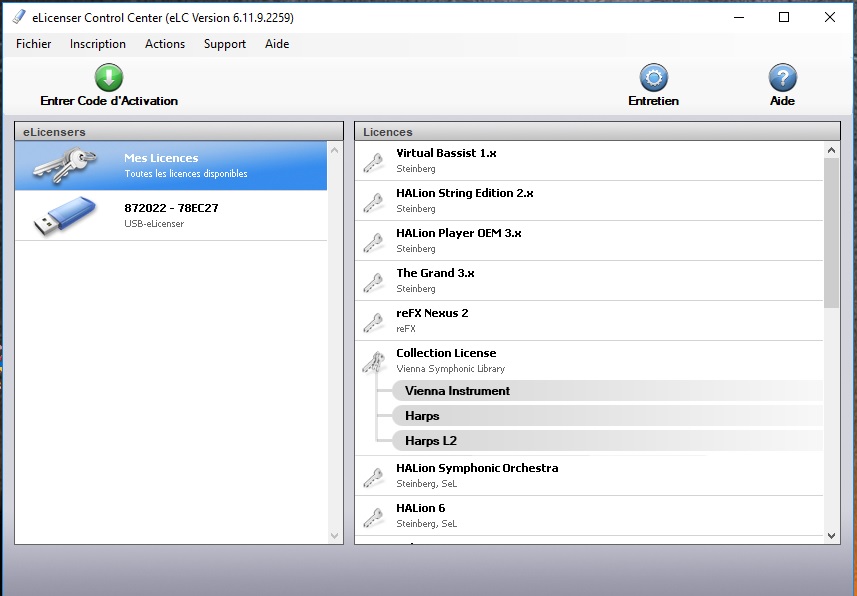857x596 pixels.
Task: Maximize the eLicenser Control Center window
Action: pyautogui.click(x=784, y=17)
